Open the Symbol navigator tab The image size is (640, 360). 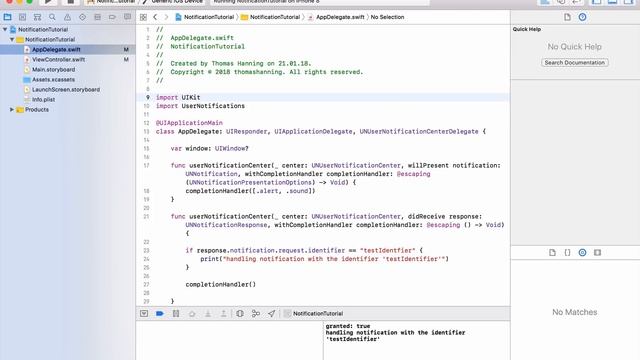[37, 17]
